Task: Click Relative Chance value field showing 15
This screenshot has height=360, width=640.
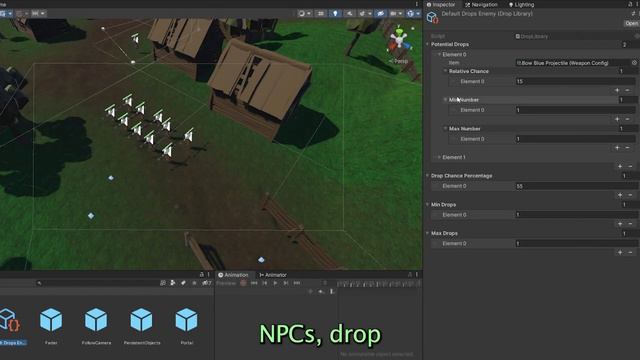Action: 576,82
